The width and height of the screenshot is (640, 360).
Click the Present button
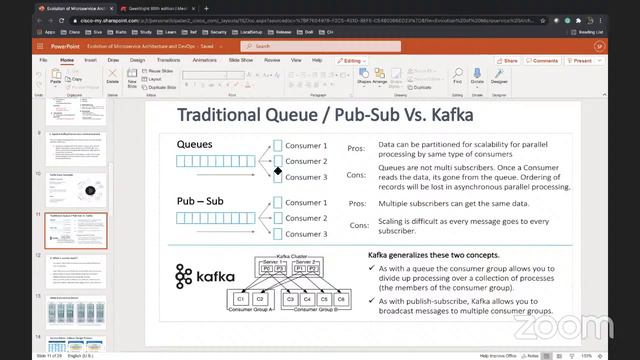(x=580, y=61)
